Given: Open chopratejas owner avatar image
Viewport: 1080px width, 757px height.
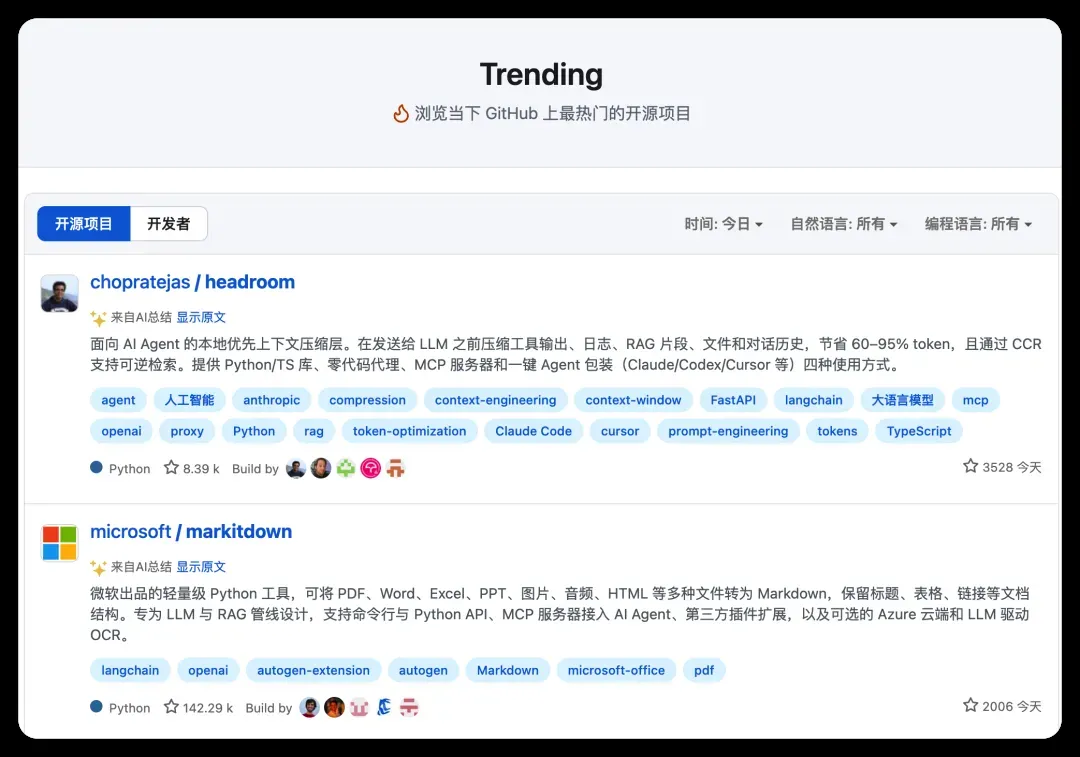Looking at the screenshot, I should point(59,293).
